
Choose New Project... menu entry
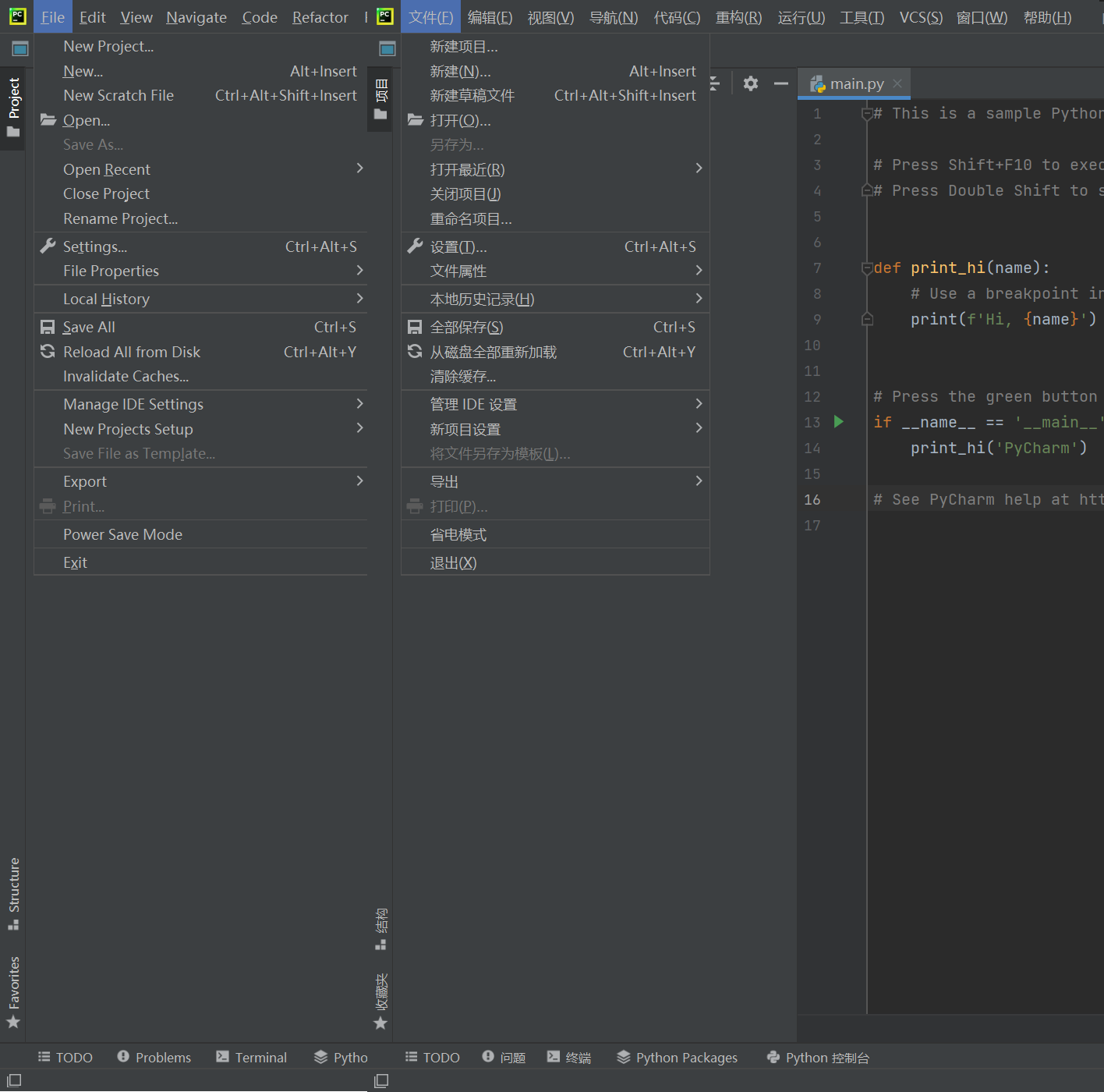(x=200, y=46)
